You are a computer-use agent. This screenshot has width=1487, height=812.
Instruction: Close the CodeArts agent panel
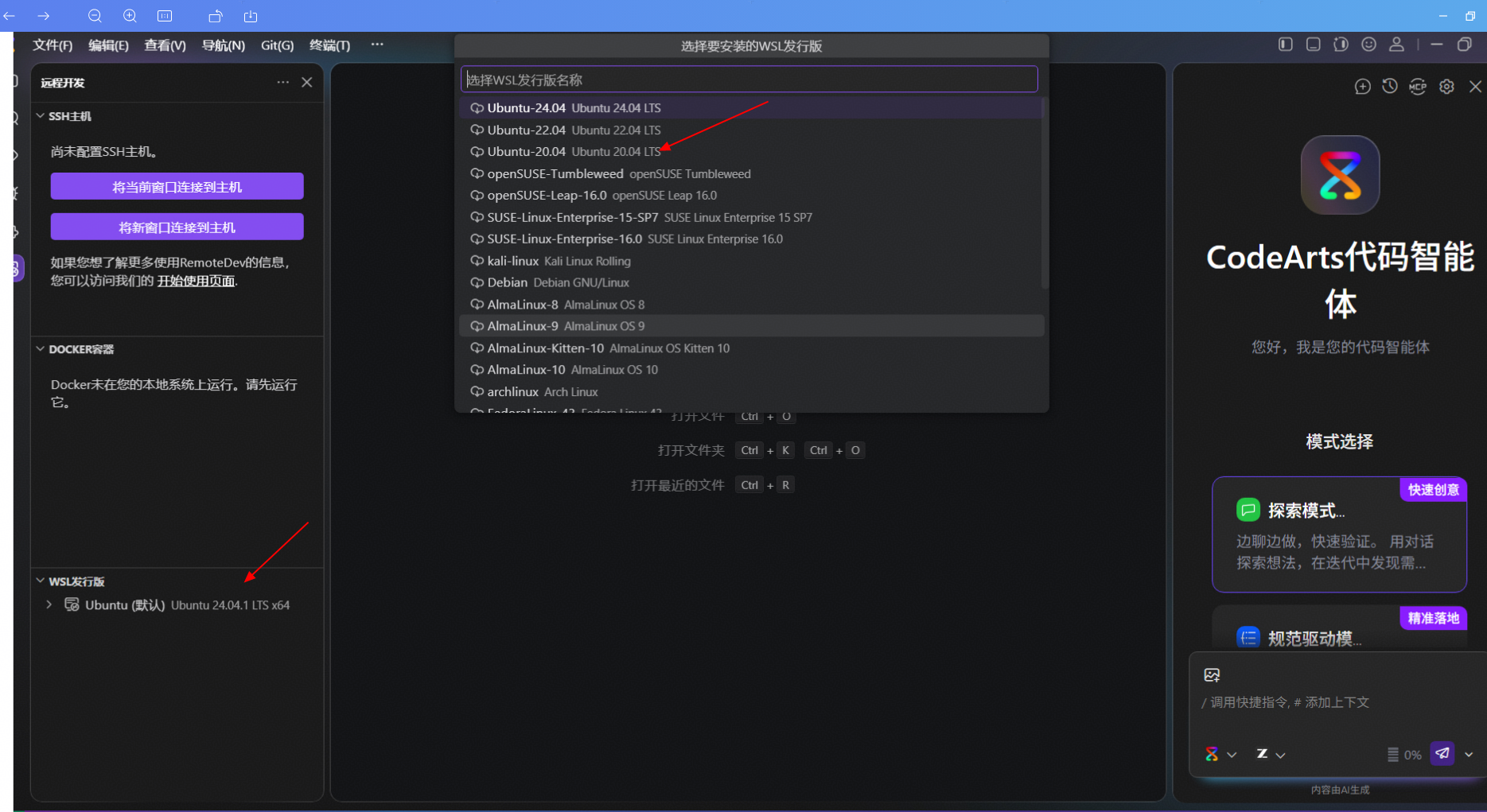1475,87
